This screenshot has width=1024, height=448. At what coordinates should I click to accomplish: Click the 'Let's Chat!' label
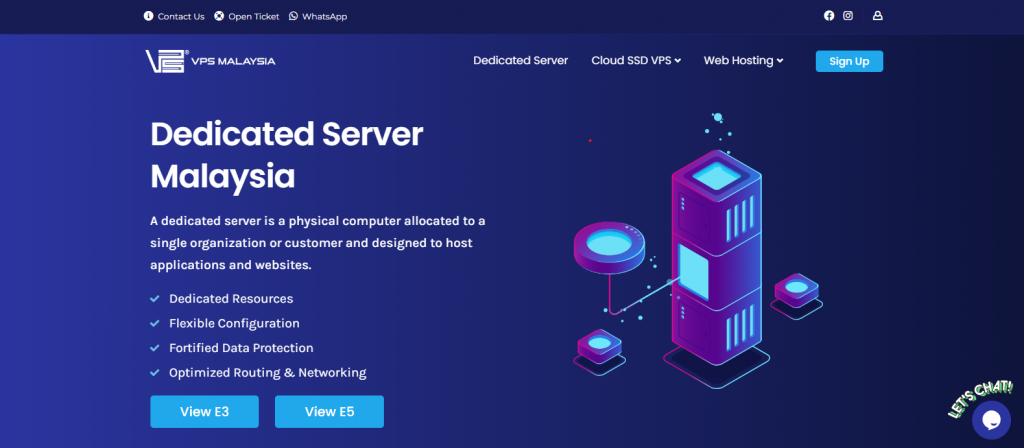pos(980,398)
